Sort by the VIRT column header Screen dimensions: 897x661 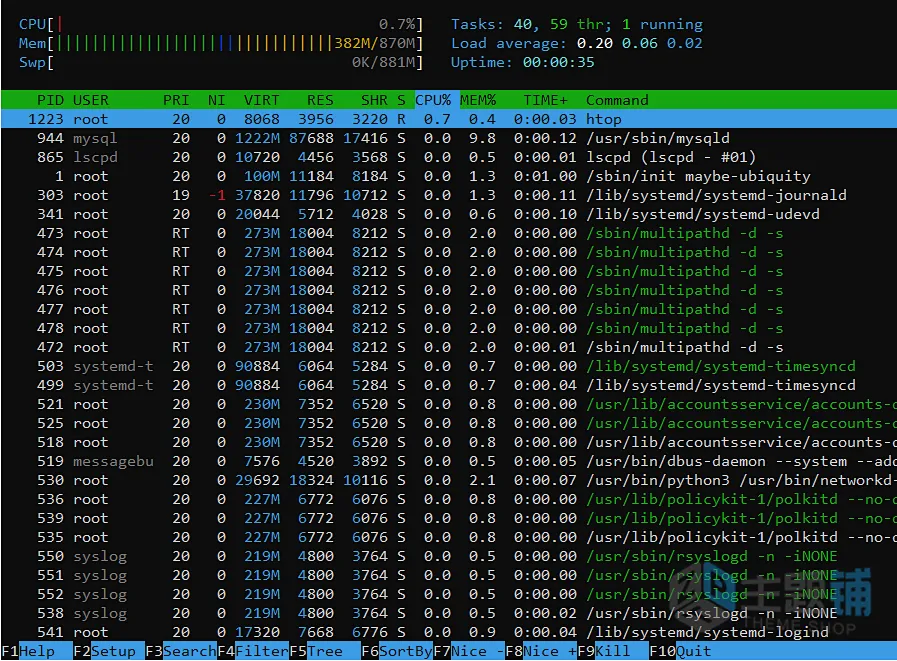(x=261, y=100)
